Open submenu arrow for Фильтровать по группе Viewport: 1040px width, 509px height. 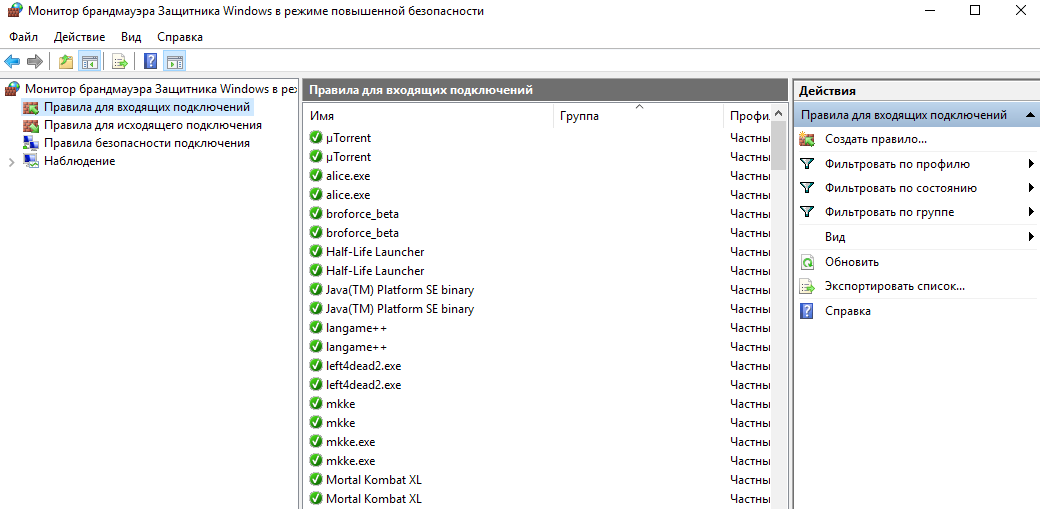coord(1031,212)
